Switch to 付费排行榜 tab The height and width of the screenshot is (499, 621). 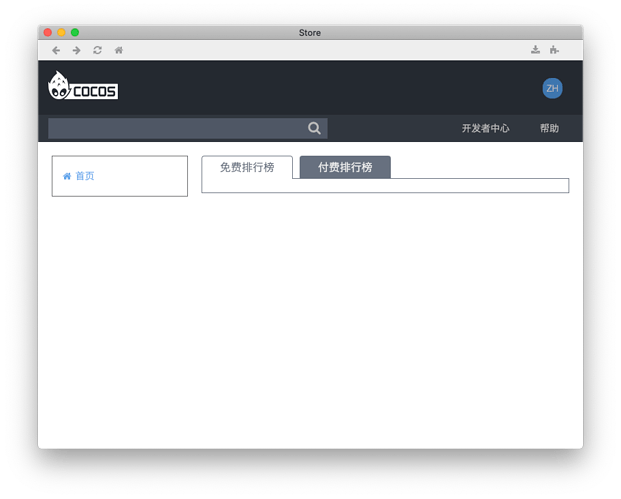(x=345, y=167)
